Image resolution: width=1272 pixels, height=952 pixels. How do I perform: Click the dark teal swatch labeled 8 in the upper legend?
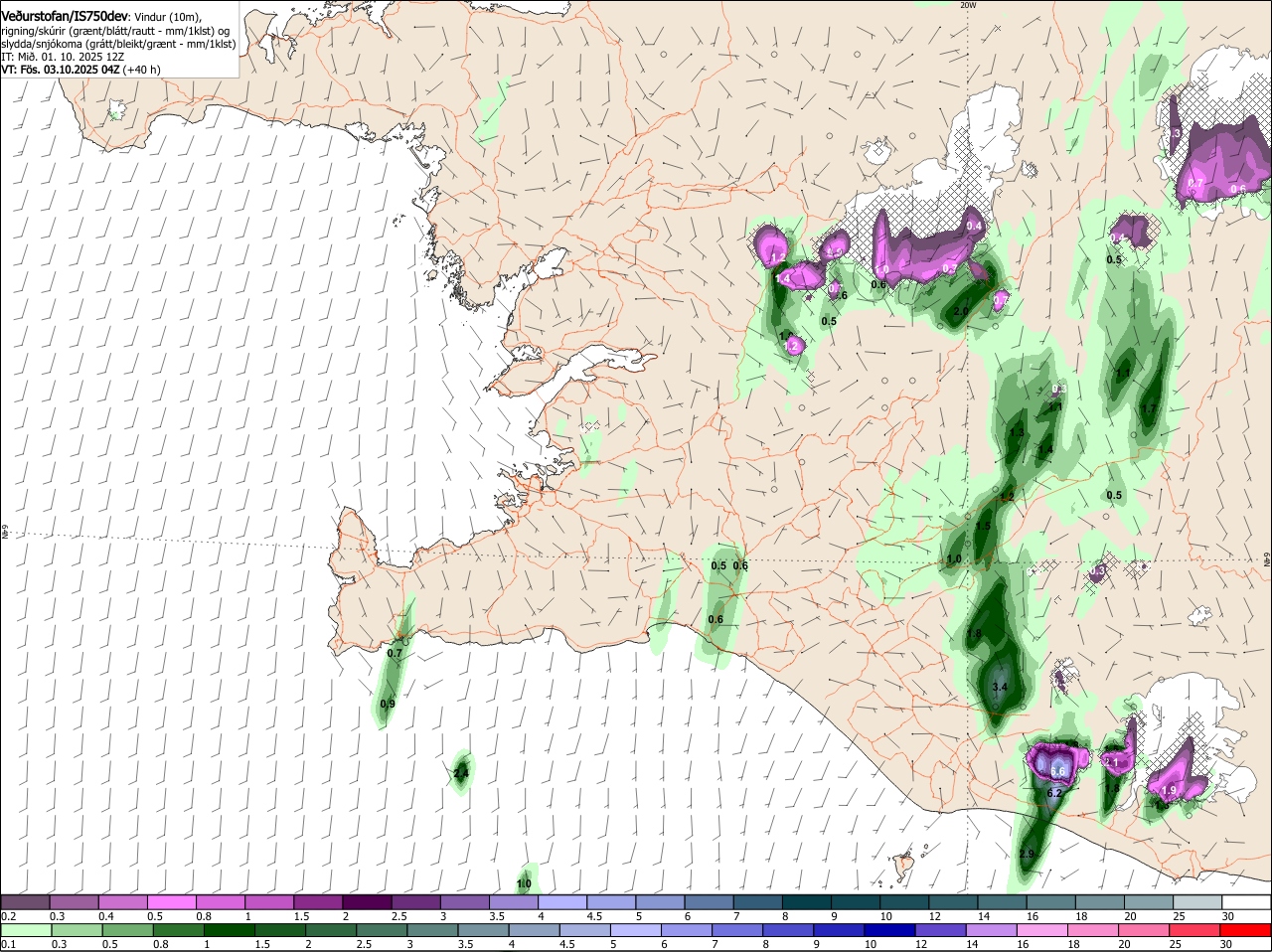point(808,902)
